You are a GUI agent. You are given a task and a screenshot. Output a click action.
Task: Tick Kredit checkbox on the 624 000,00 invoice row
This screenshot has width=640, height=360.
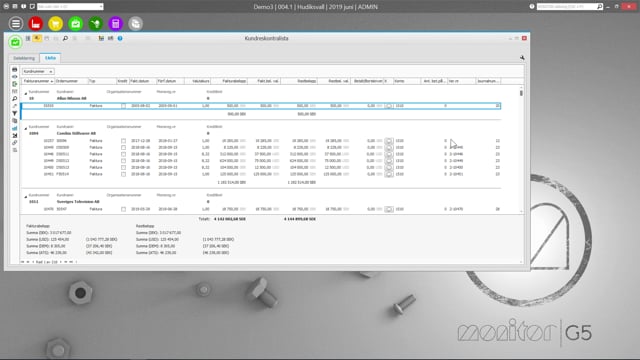coord(123,161)
